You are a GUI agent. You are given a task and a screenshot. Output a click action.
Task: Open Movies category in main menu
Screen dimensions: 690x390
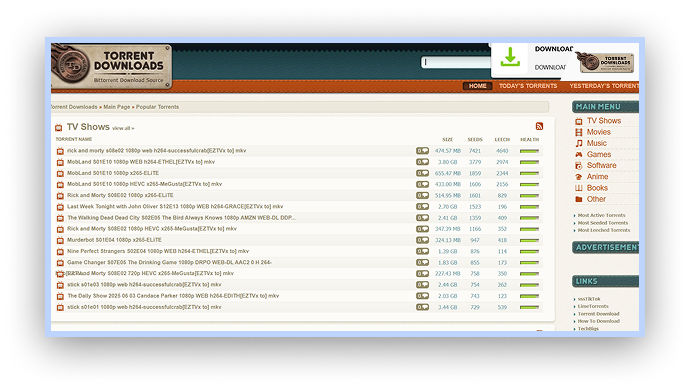tap(598, 132)
